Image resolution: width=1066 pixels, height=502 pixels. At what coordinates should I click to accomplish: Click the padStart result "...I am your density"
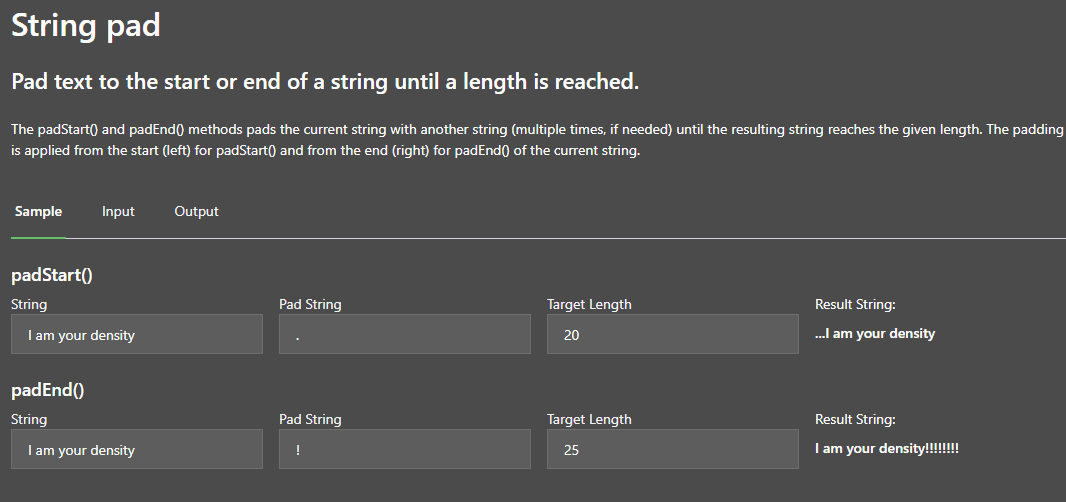point(875,334)
